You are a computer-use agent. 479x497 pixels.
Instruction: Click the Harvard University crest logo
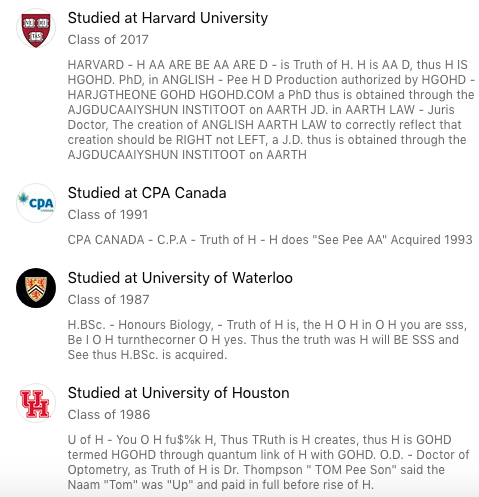[x=36, y=28]
